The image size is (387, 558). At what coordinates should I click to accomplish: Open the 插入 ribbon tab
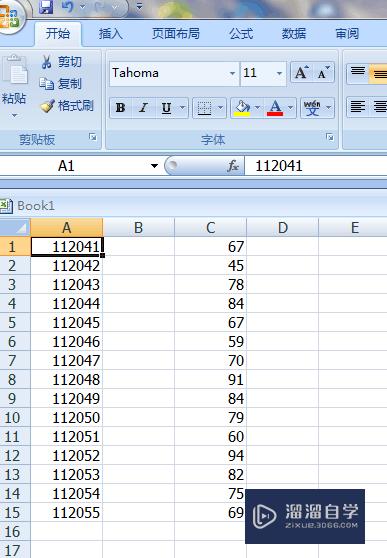pos(111,34)
